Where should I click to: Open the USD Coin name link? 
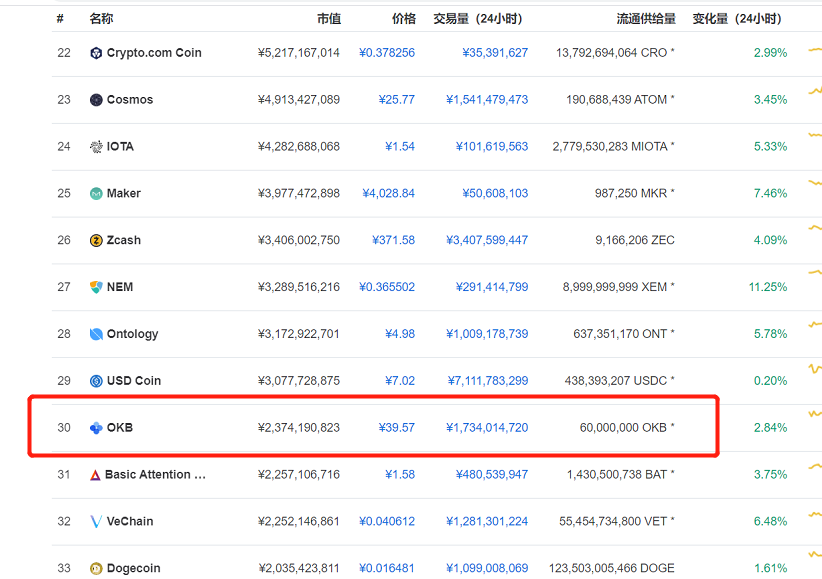coord(134,381)
